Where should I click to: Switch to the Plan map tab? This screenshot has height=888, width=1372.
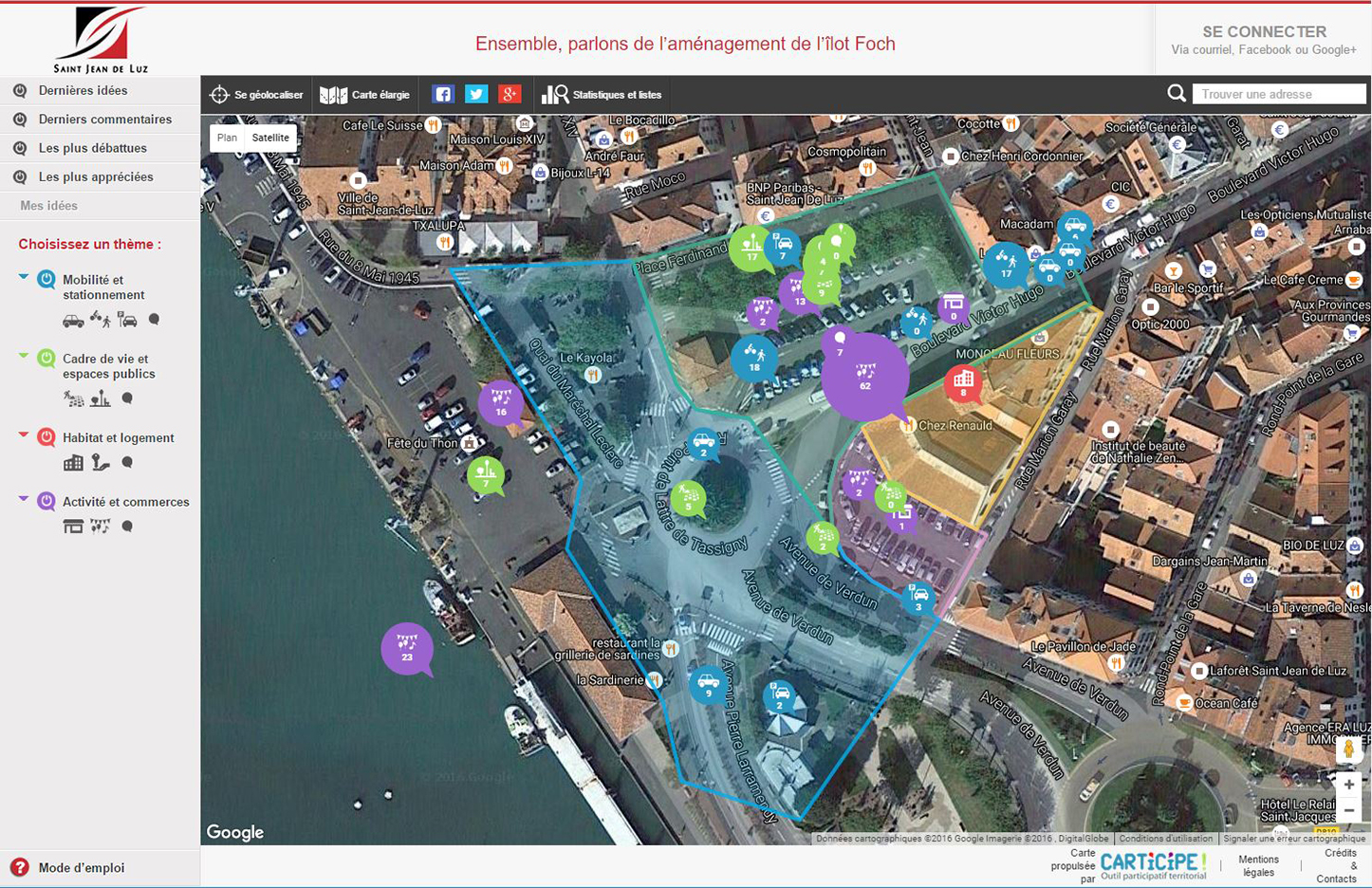[x=227, y=138]
